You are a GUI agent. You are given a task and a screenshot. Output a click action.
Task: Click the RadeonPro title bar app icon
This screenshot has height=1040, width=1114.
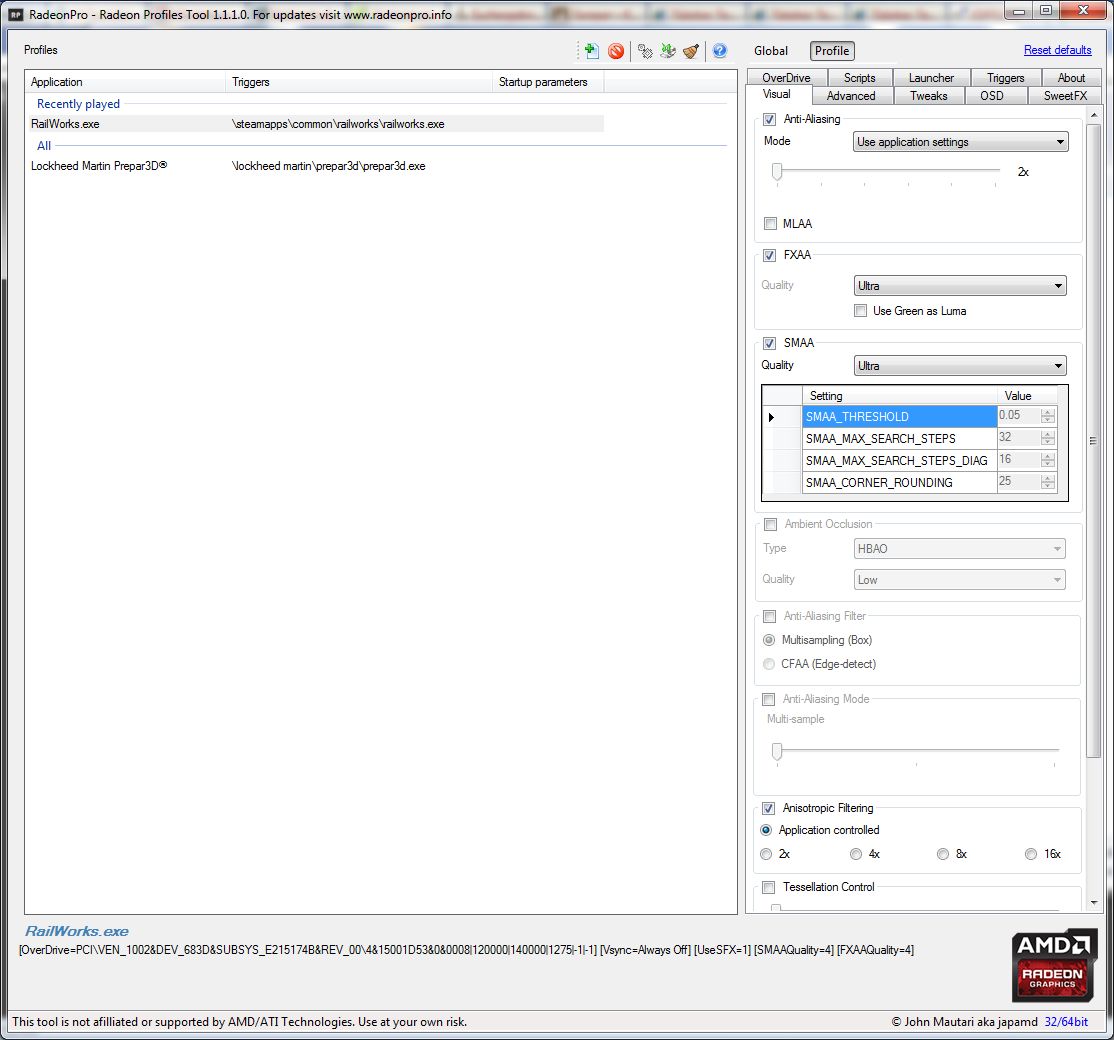(x=16, y=14)
